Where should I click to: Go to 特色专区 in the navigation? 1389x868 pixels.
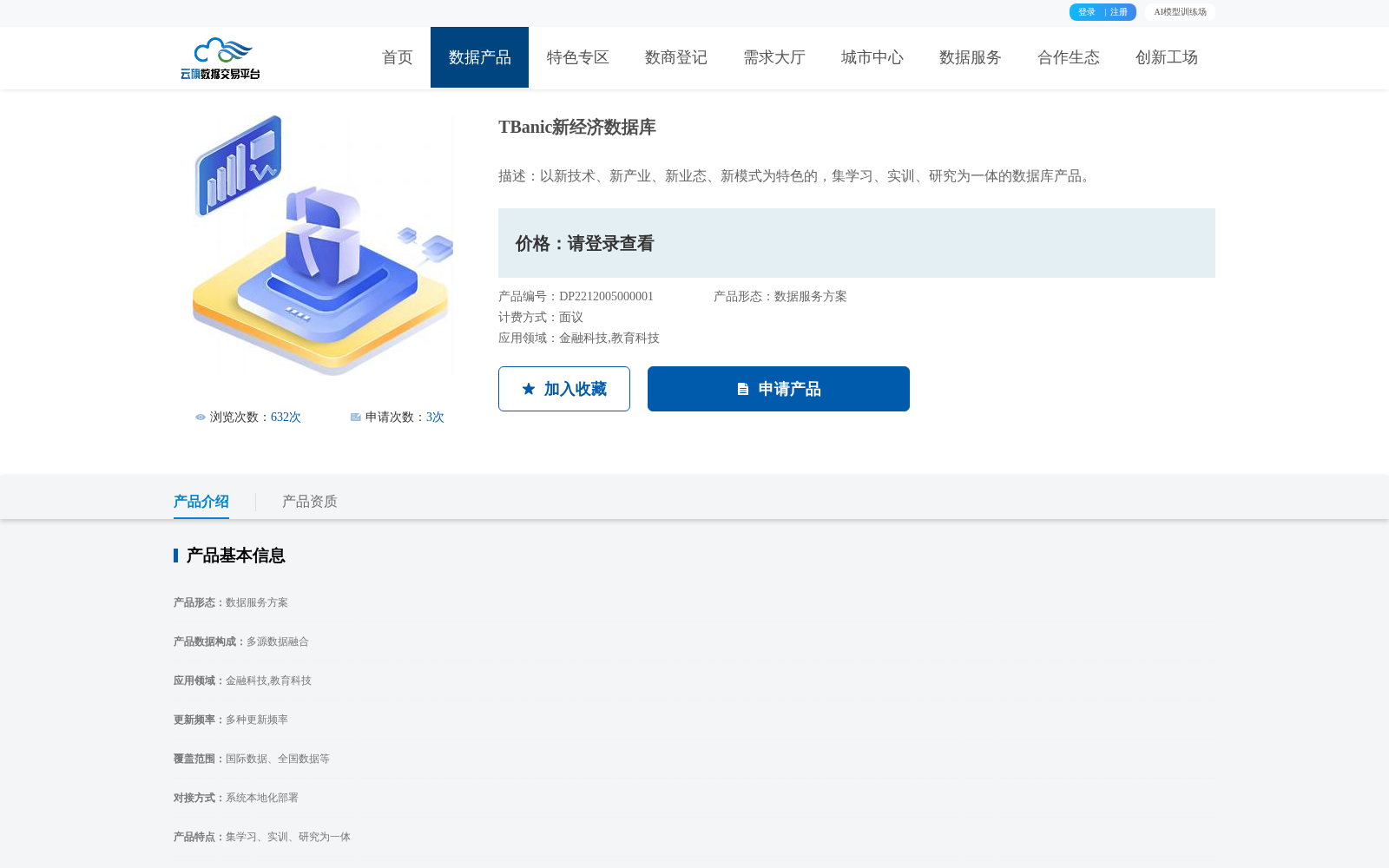[x=578, y=57]
